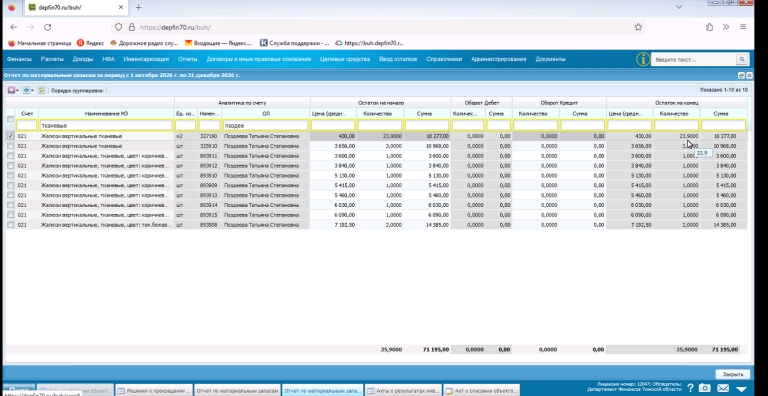Click the filter field containing тканевые

pos(106,125)
